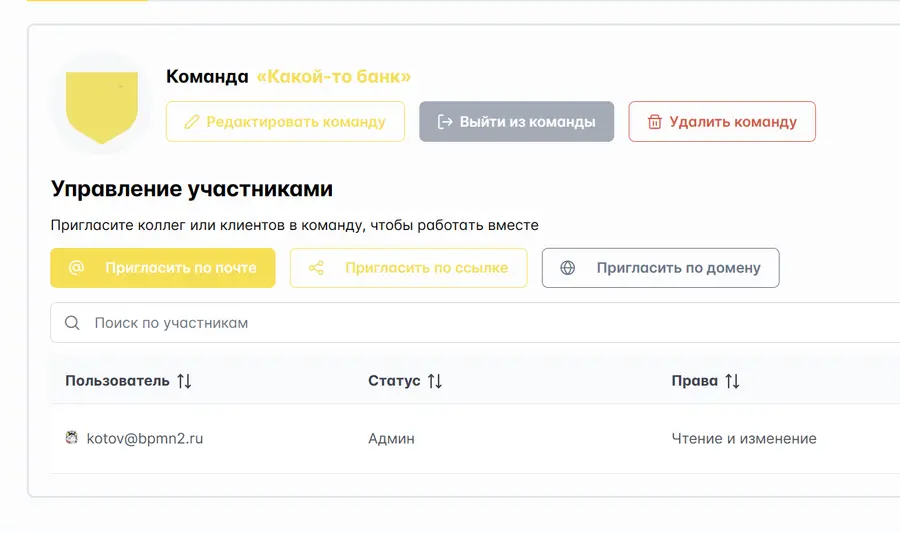
Task: Click the Админ status cell
Action: tap(391, 438)
